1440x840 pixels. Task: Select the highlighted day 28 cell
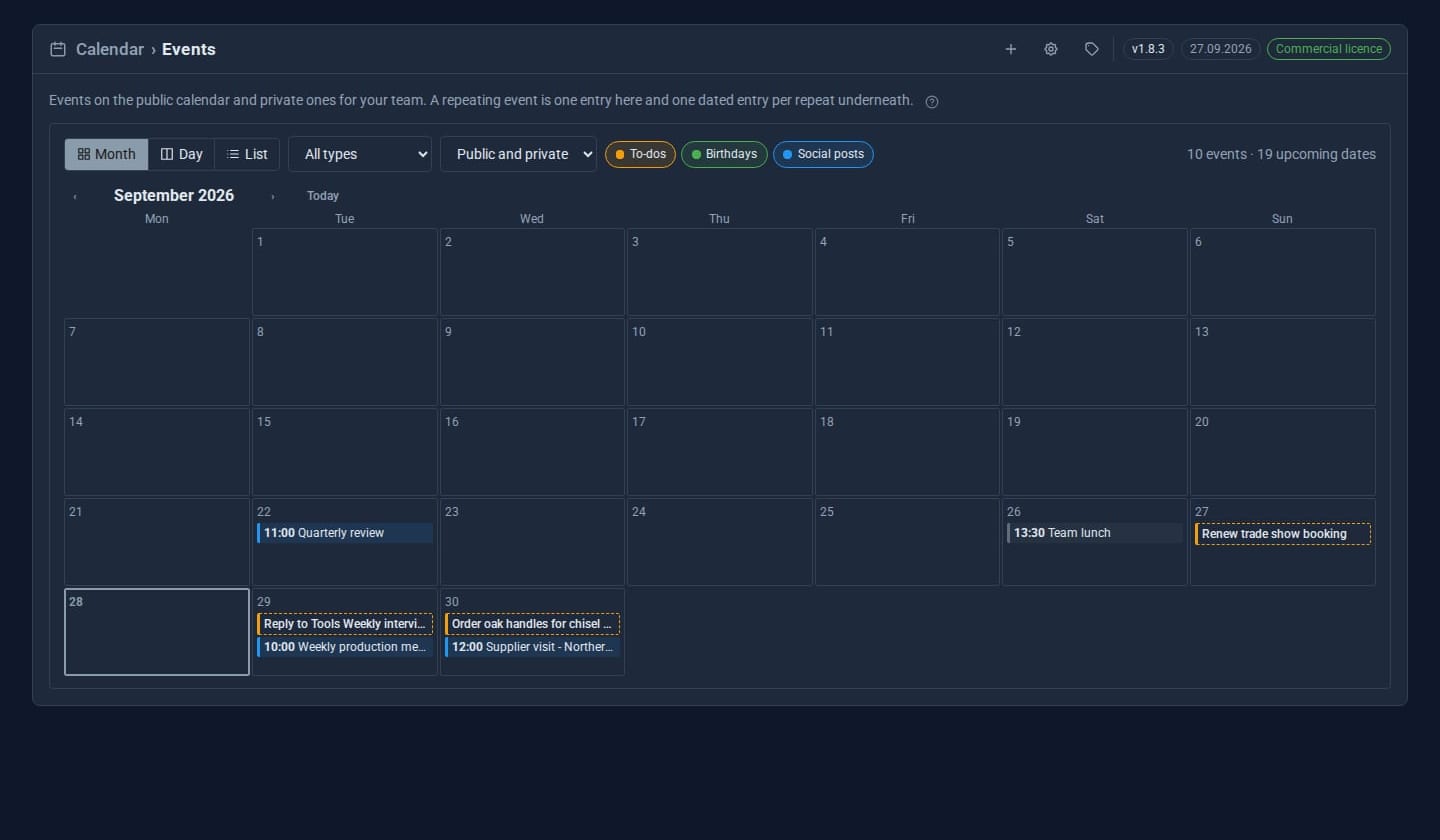click(x=157, y=632)
